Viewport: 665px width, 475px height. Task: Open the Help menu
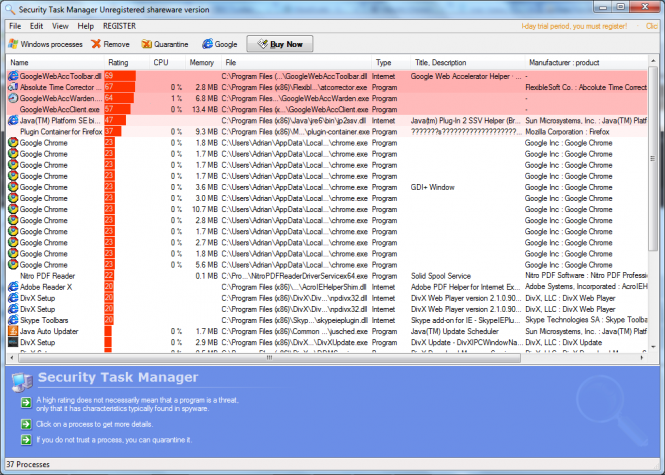[x=85, y=26]
